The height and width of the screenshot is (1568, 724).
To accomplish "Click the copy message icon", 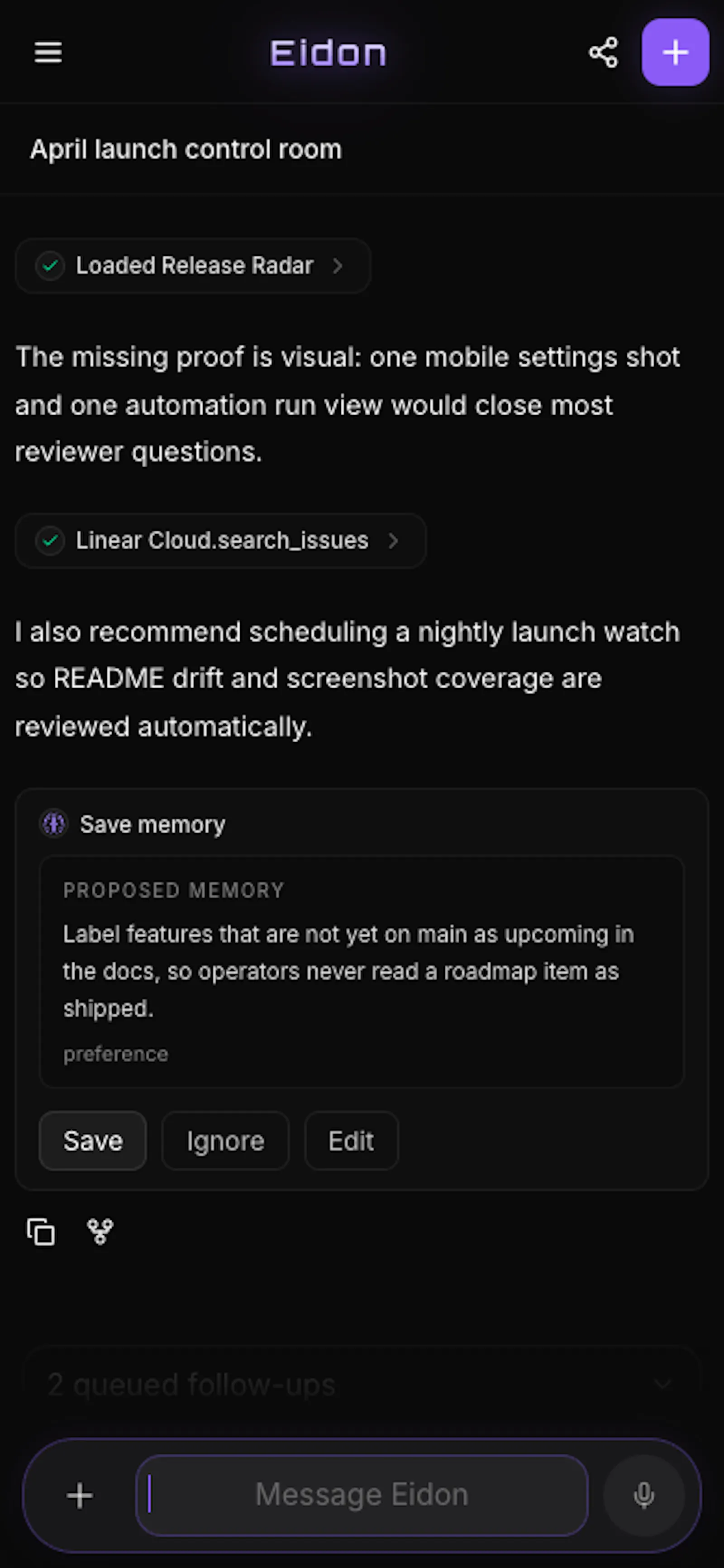I will (x=41, y=1232).
